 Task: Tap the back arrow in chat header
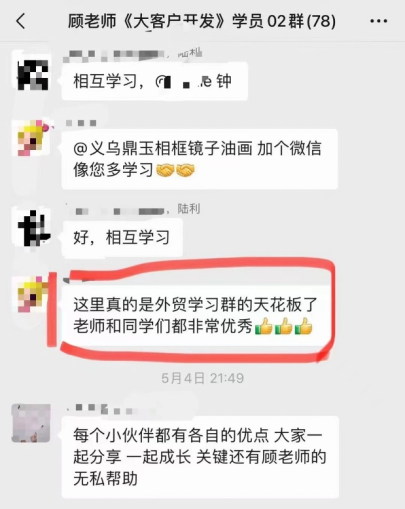(x=21, y=21)
